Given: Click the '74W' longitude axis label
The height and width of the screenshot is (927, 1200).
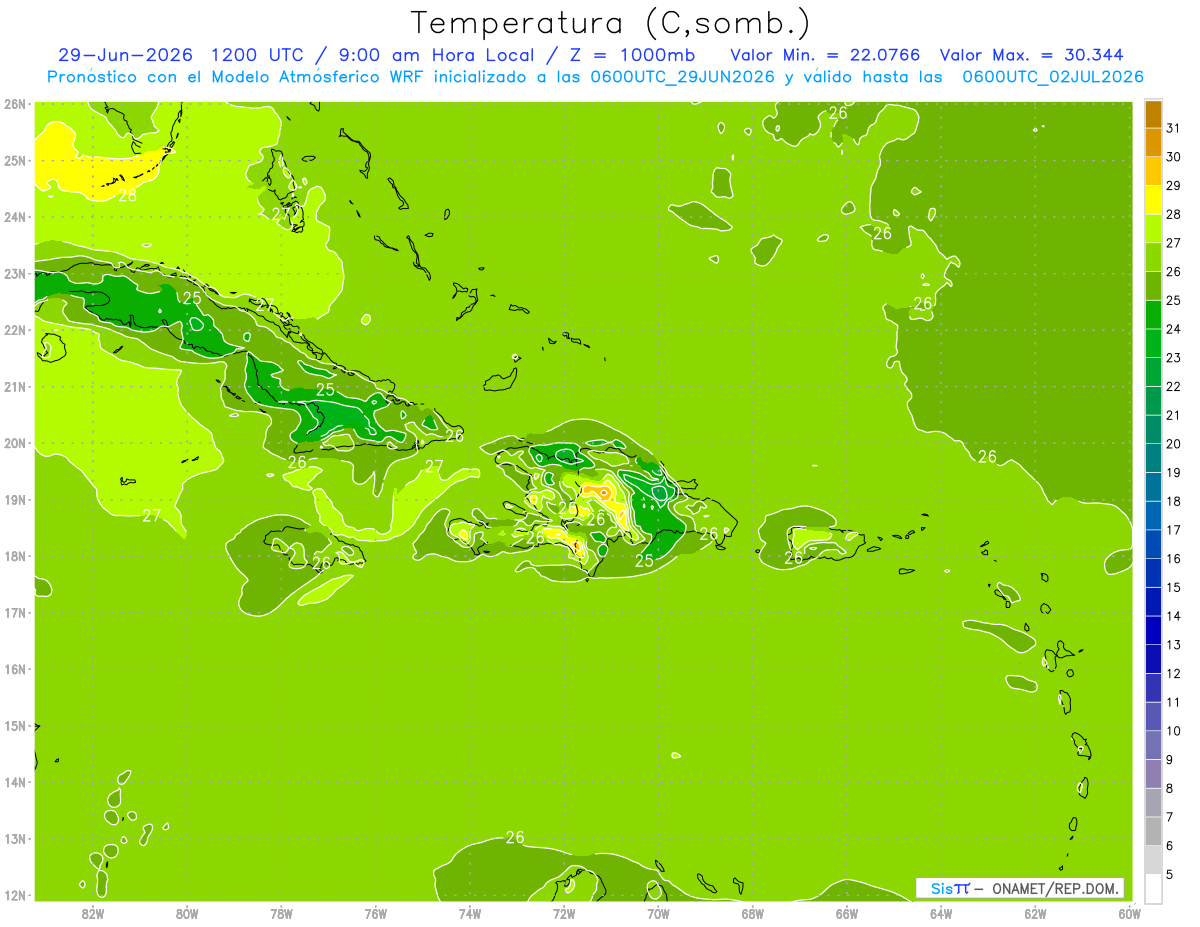Looking at the screenshot, I should click(470, 913).
